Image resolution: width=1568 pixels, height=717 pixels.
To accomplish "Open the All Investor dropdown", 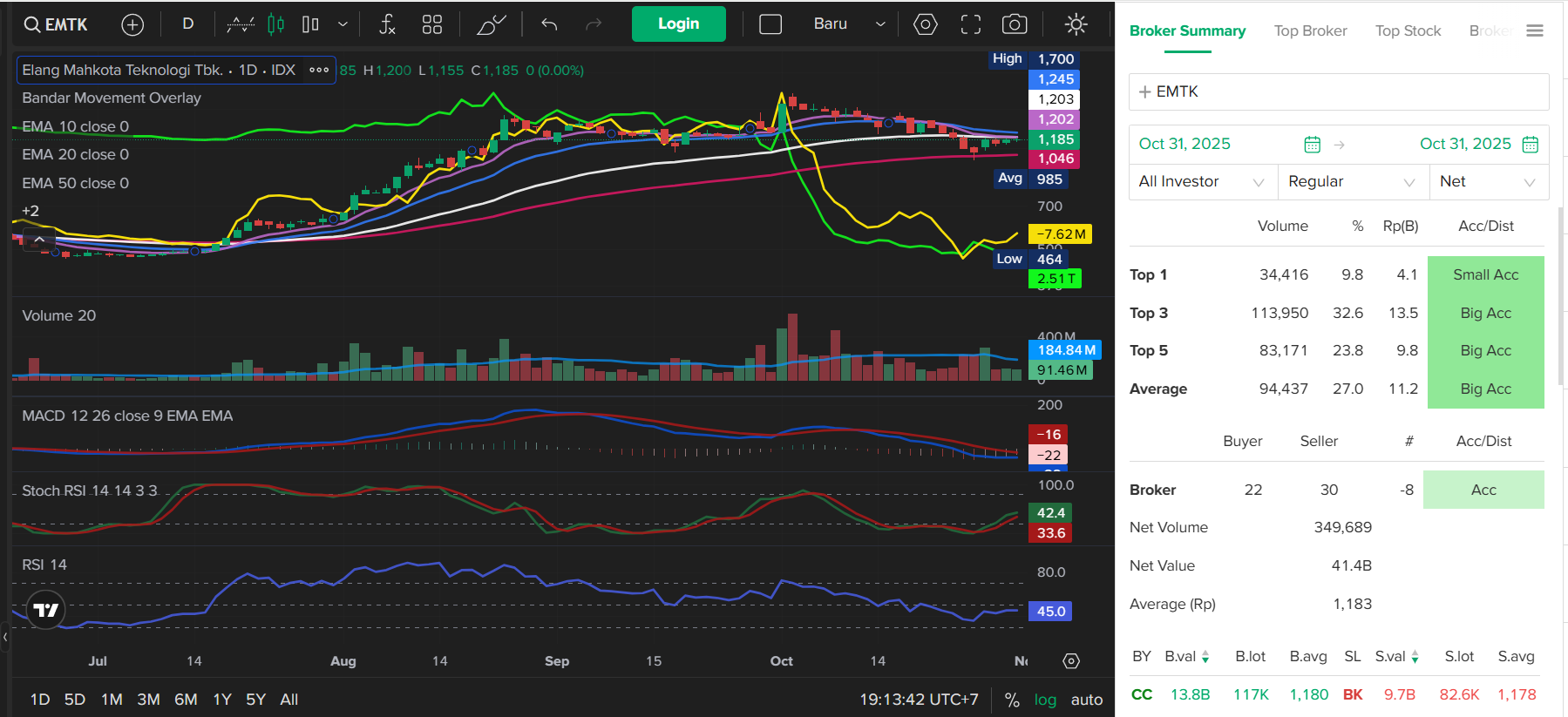I will pos(1203,182).
